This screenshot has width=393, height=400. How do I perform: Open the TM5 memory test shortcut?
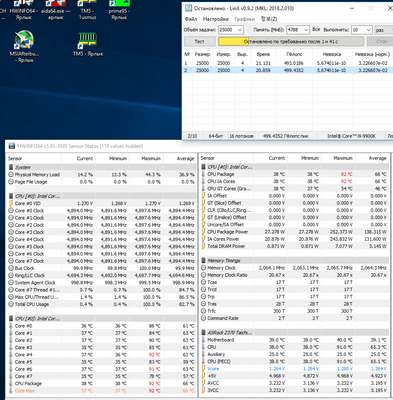[x=88, y=43]
